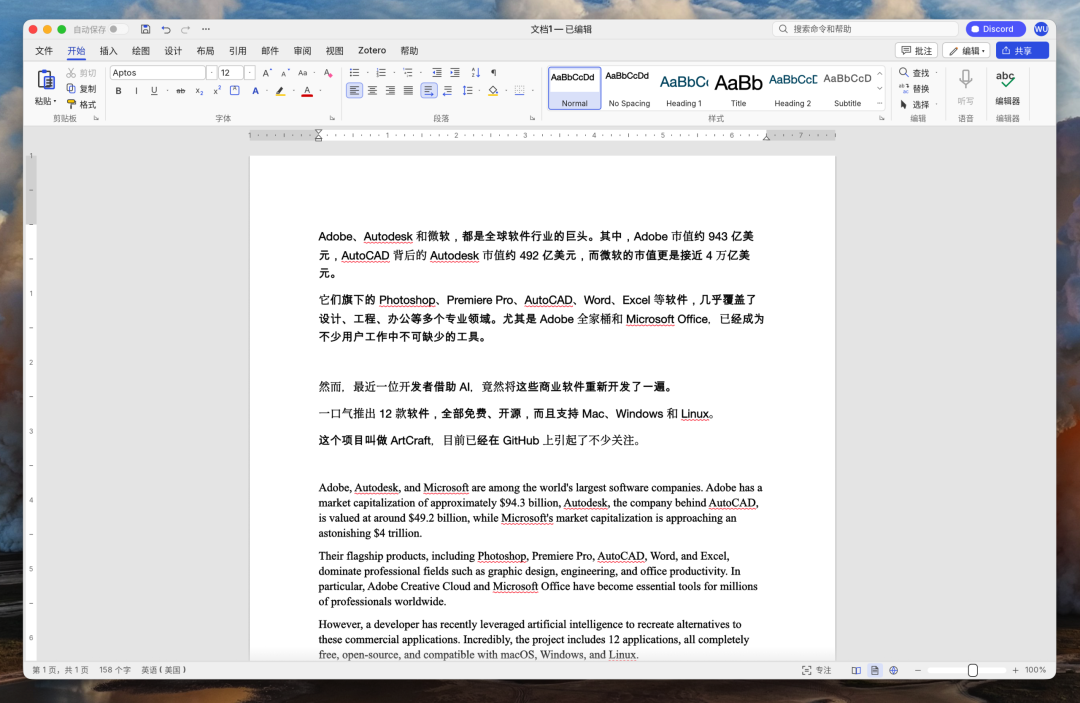The image size is (1080, 703).
Task: Click the red font color button
Action: 307,91
